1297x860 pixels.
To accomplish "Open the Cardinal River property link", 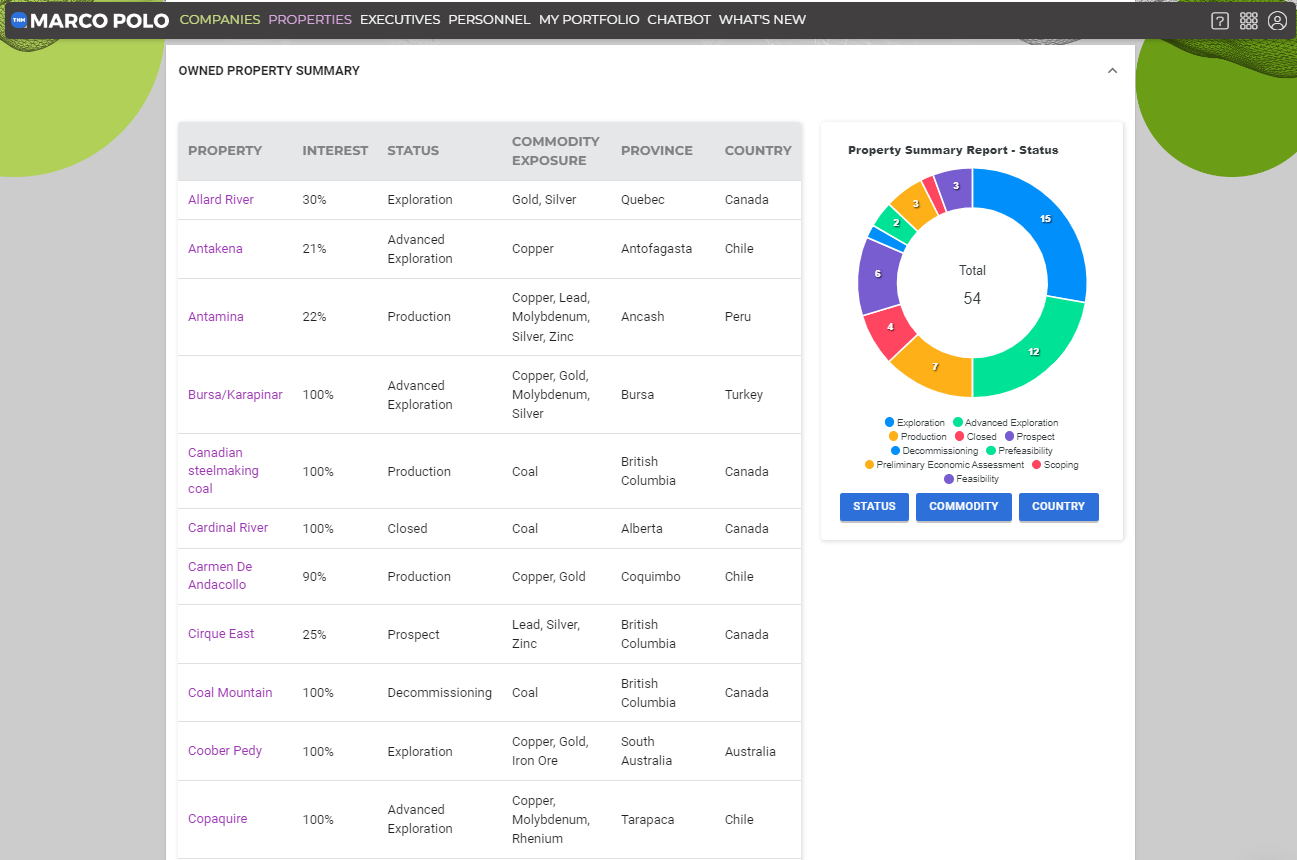I will pos(228,528).
